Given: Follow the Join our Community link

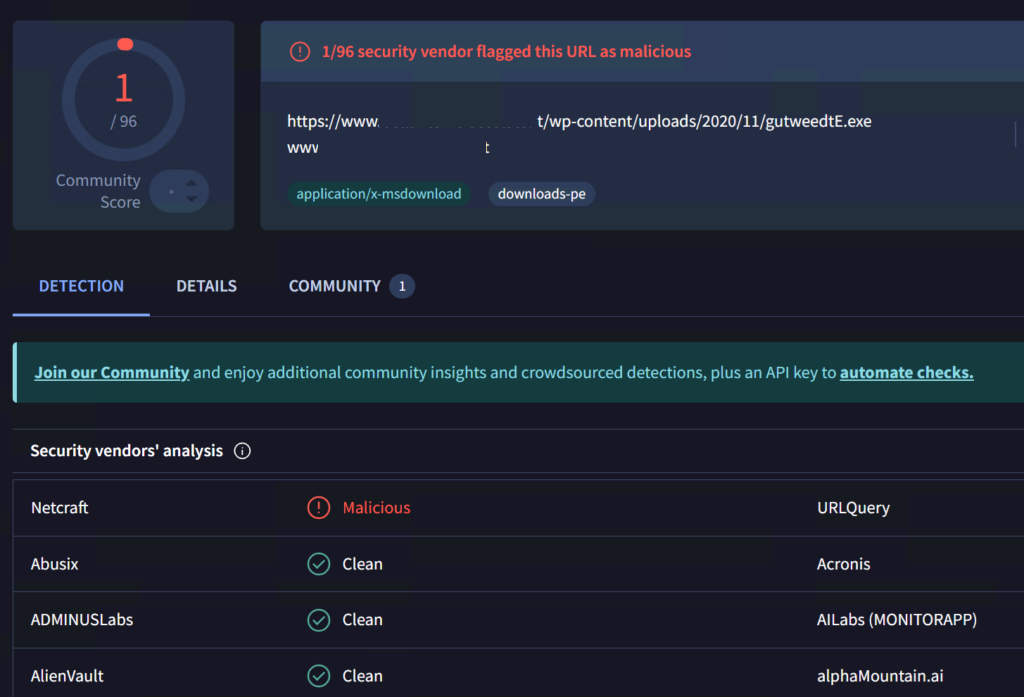Looking at the screenshot, I should 112,373.
